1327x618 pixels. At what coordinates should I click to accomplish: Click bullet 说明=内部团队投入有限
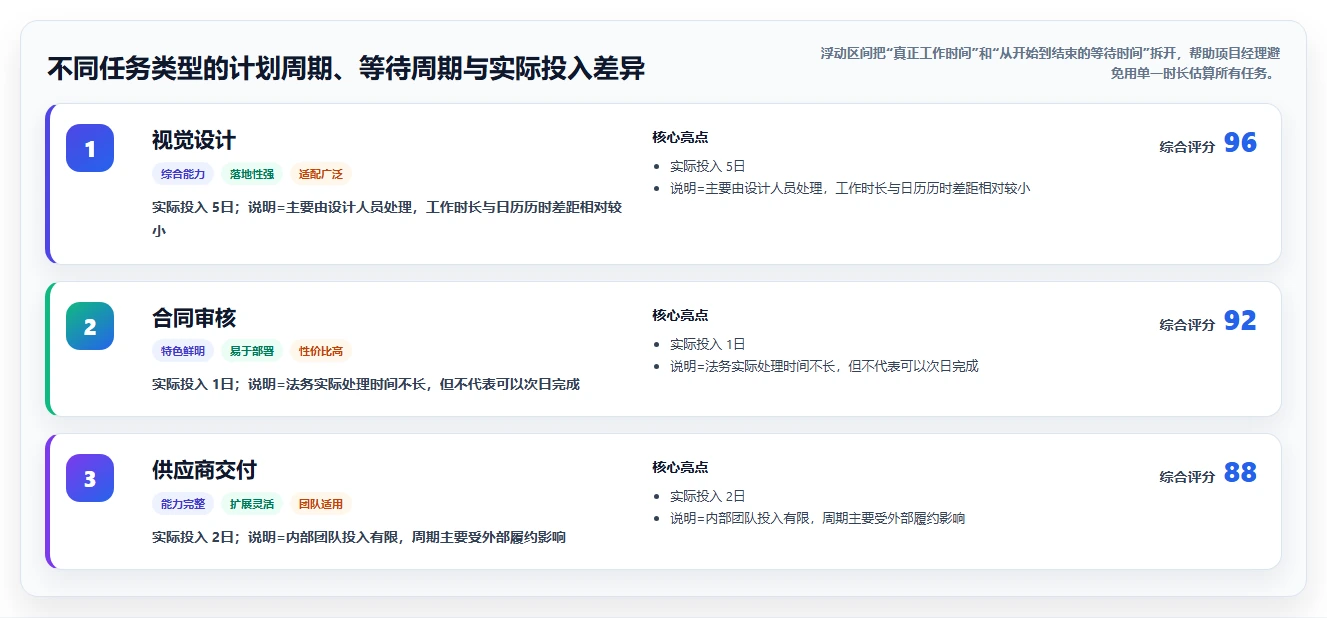[817, 518]
